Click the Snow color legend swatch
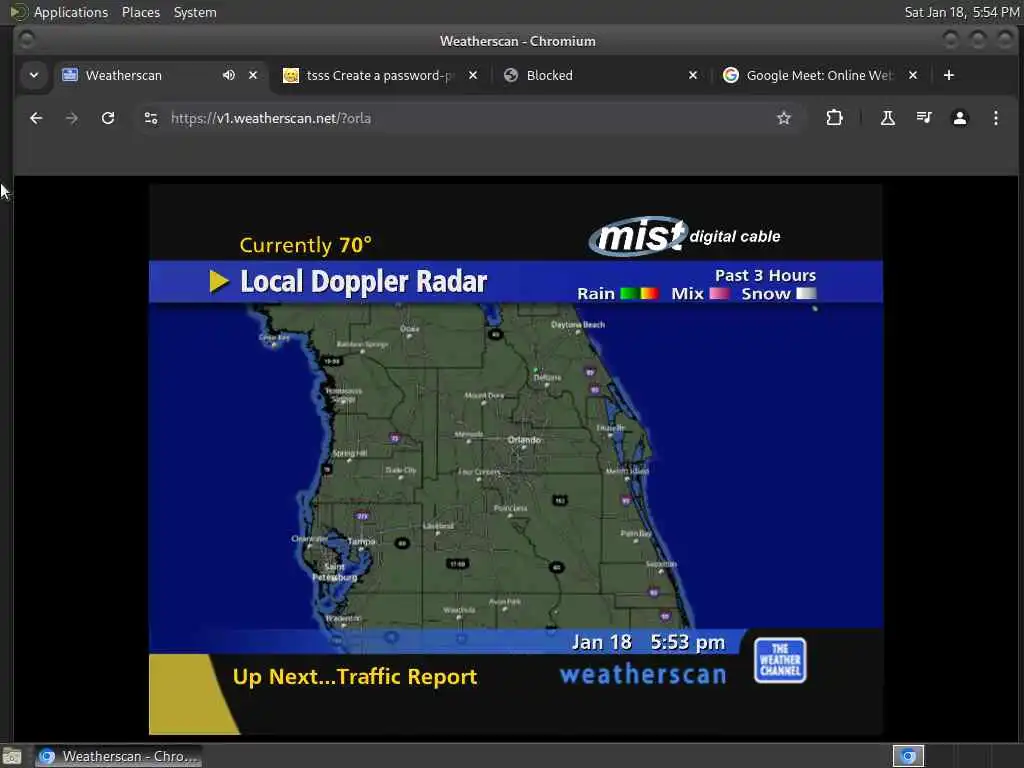Image resolution: width=1024 pixels, height=768 pixels. coord(806,293)
